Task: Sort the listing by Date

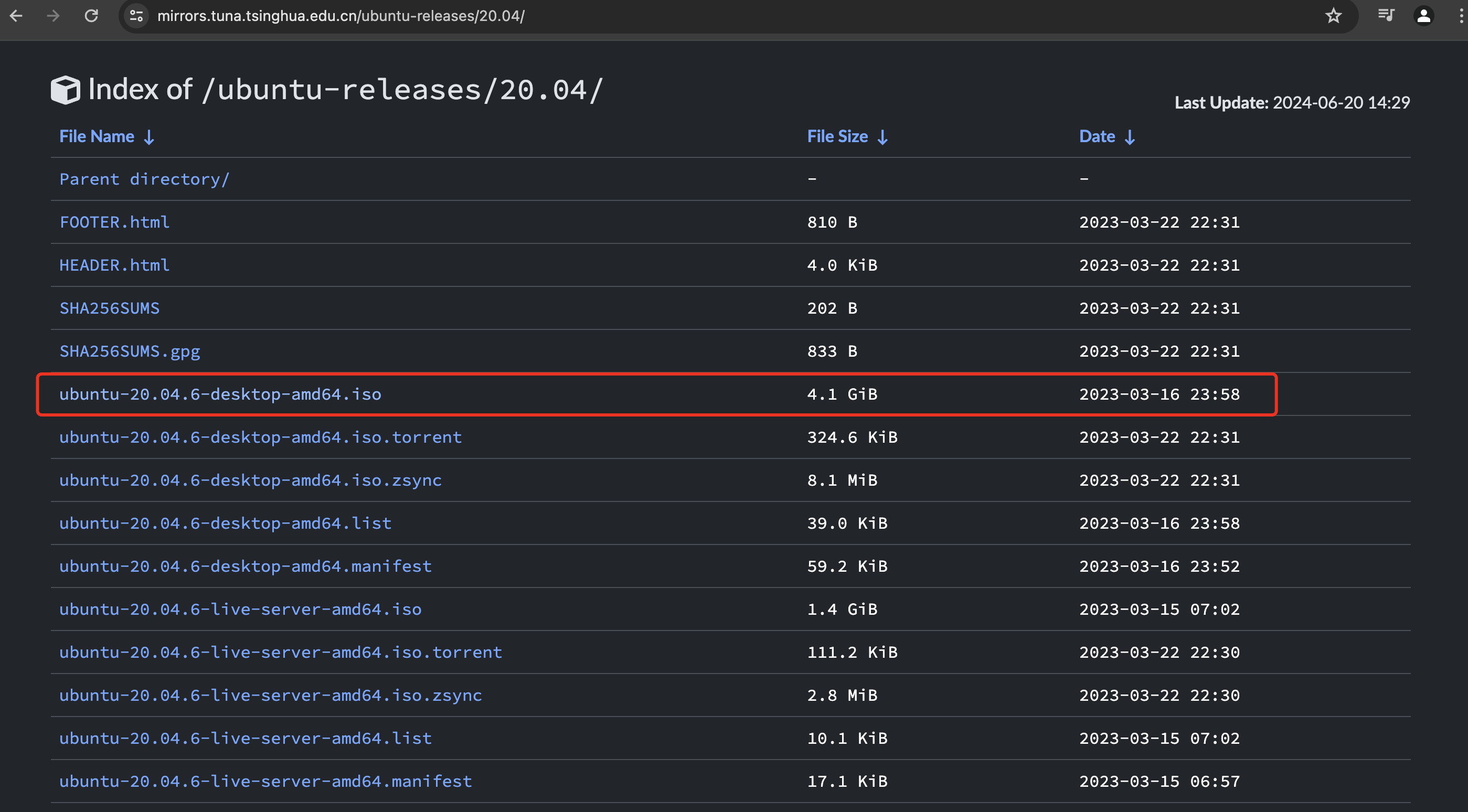Action: coord(1107,137)
